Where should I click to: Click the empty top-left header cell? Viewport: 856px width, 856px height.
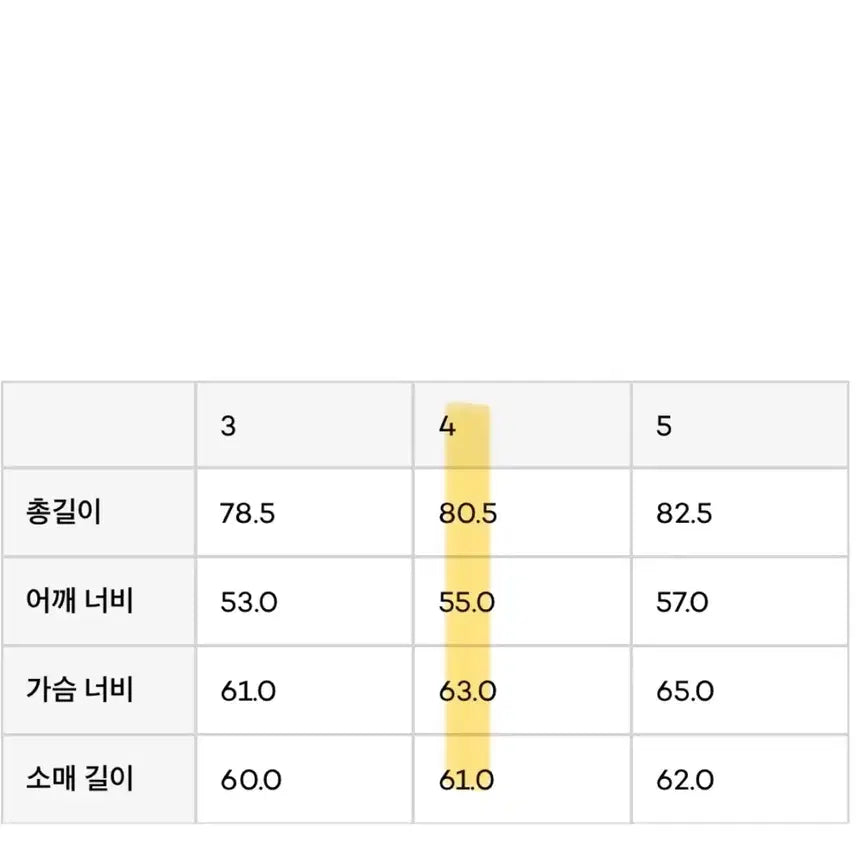[98, 425]
